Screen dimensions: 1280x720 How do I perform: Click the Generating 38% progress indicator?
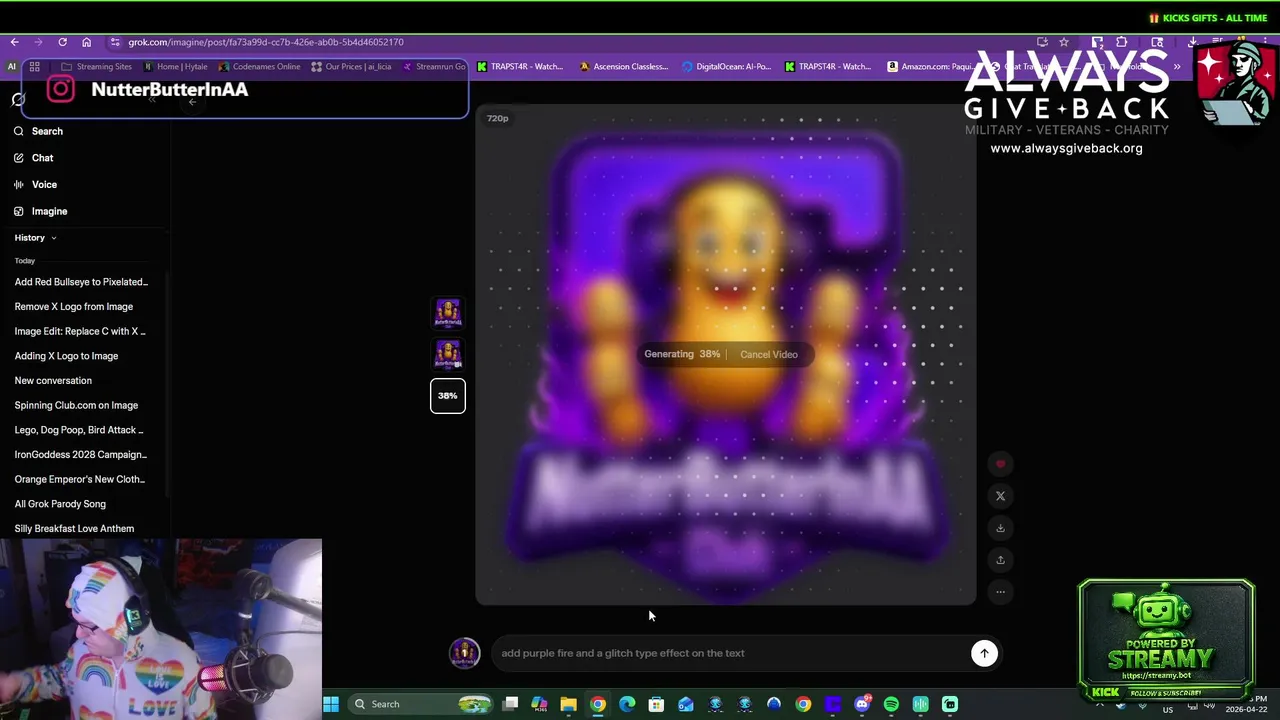click(x=682, y=354)
